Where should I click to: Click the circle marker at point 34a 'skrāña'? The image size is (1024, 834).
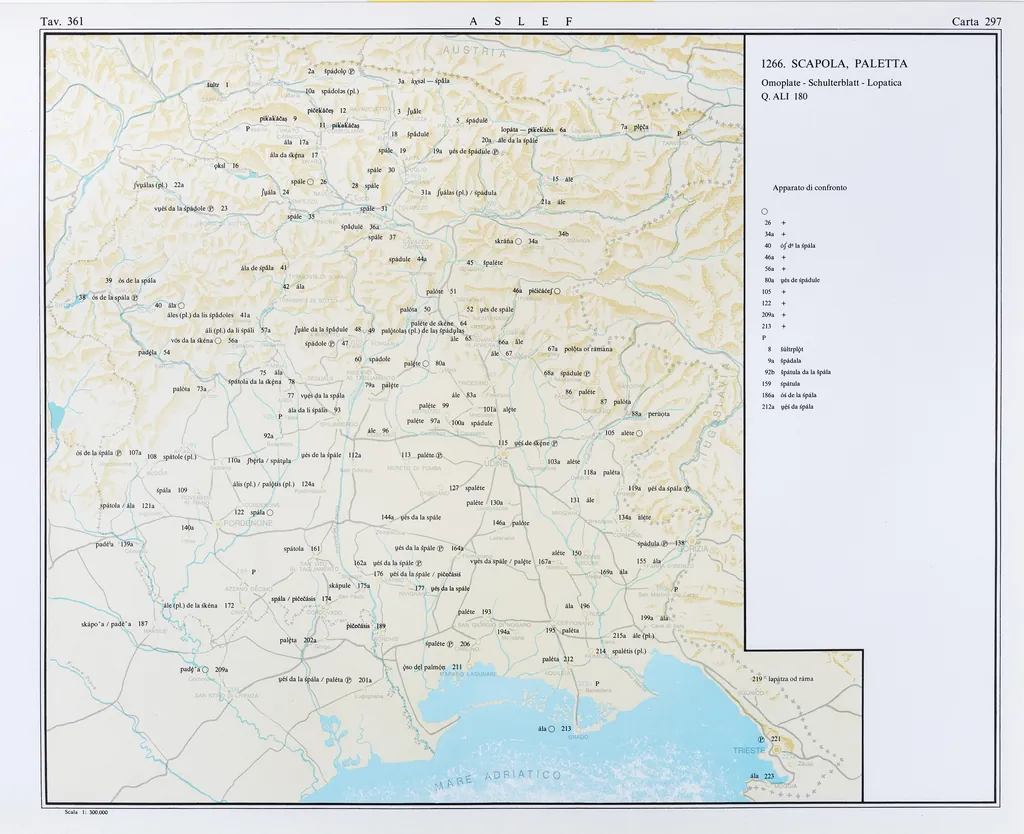[x=518, y=241]
